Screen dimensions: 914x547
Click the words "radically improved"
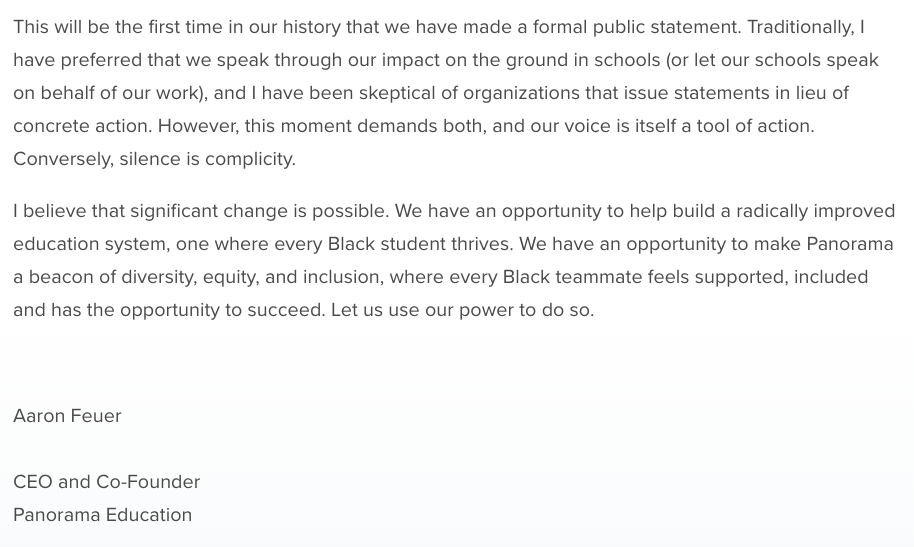[x=816, y=211]
